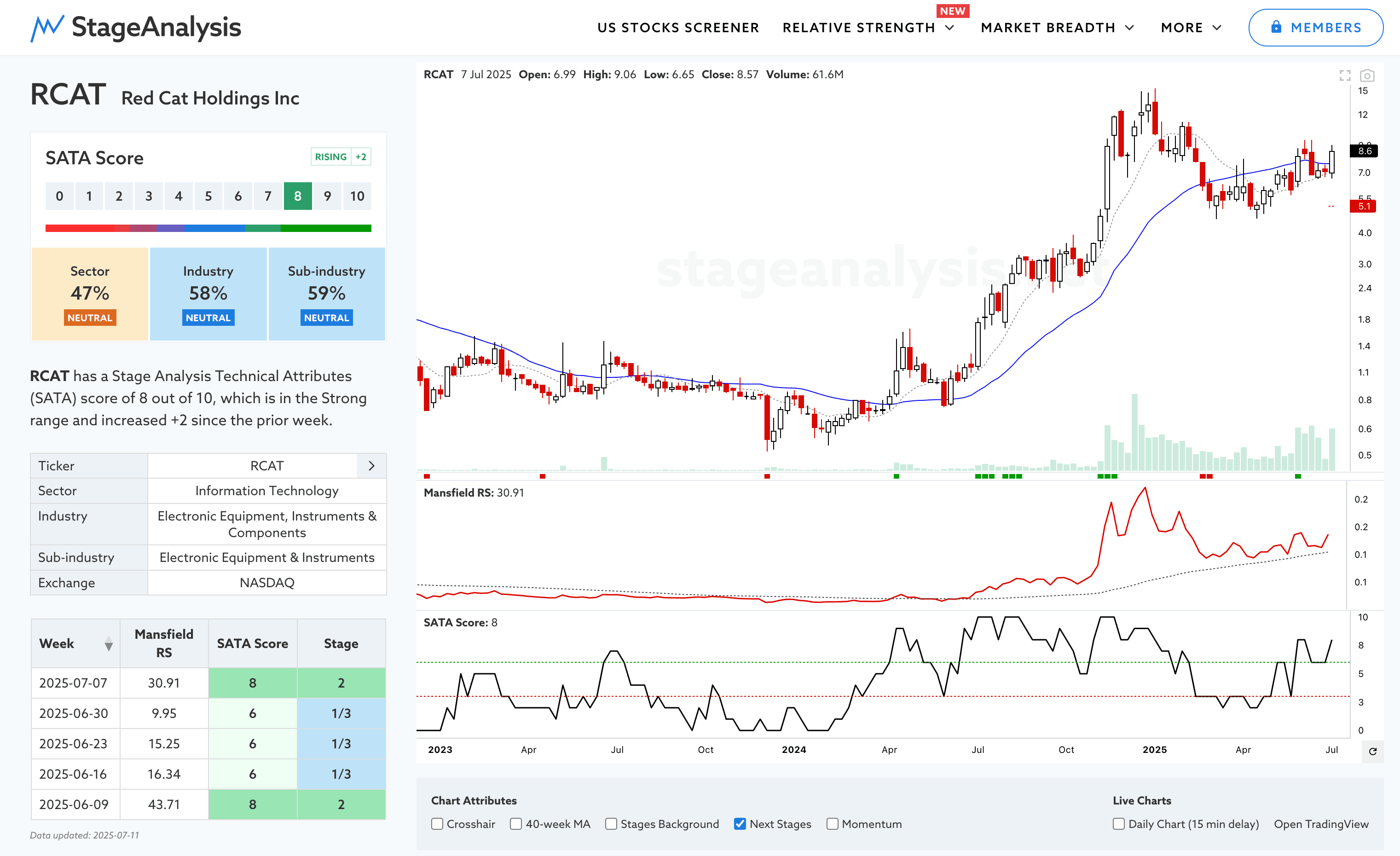Uncheck the Next Stages checkbox
1400x856 pixels.
pyautogui.click(x=740, y=824)
